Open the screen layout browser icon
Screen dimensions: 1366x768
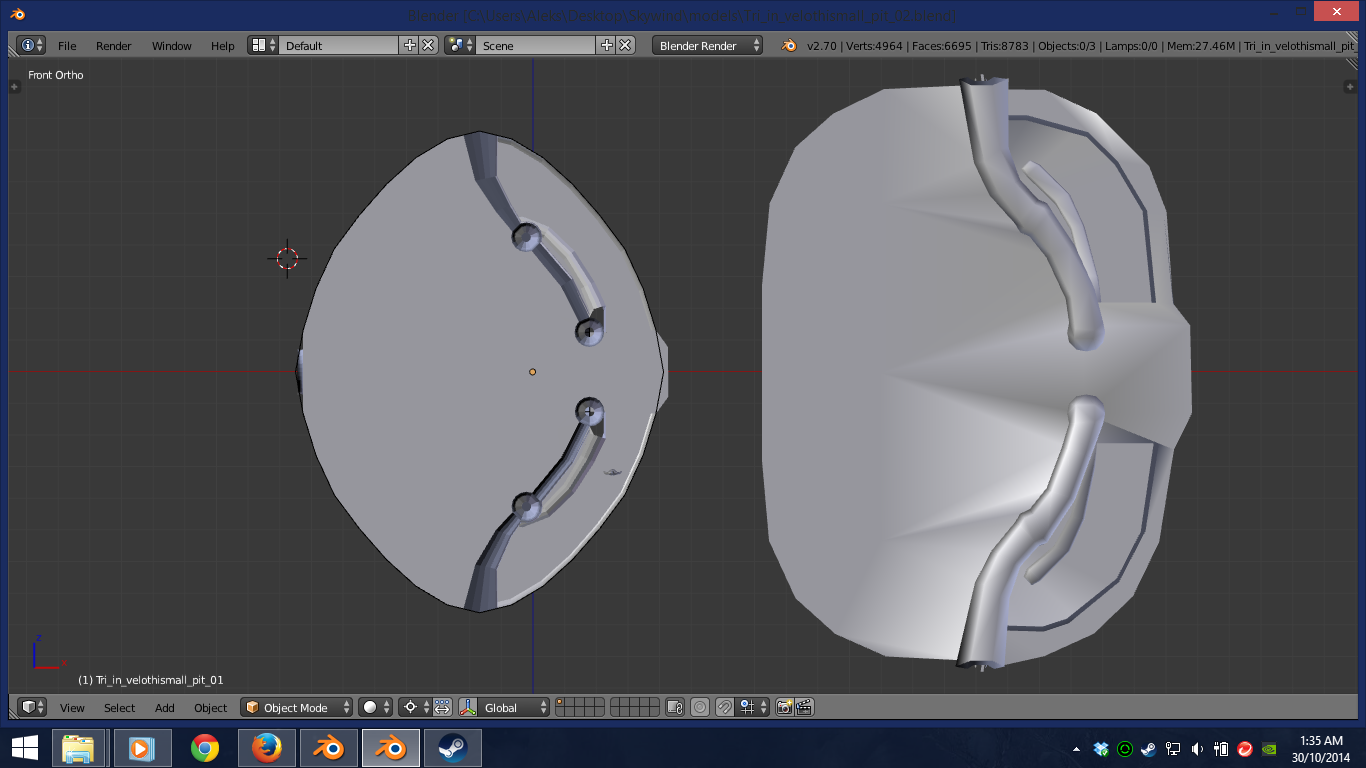coord(264,45)
